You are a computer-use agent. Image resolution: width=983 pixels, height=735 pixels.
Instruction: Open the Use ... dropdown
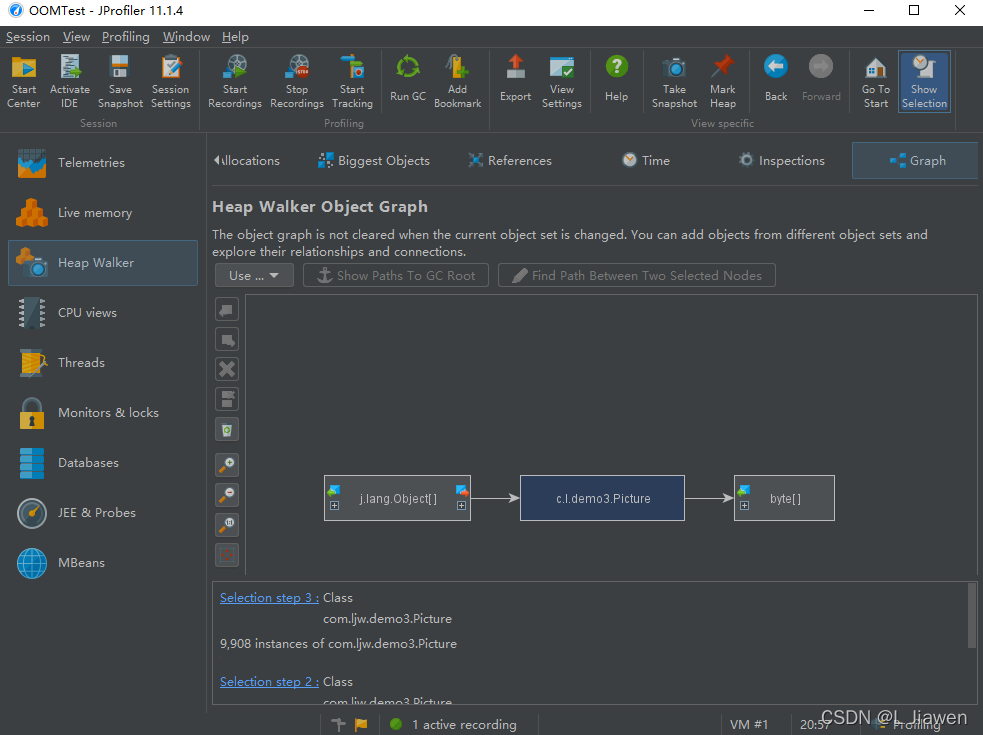click(x=254, y=275)
